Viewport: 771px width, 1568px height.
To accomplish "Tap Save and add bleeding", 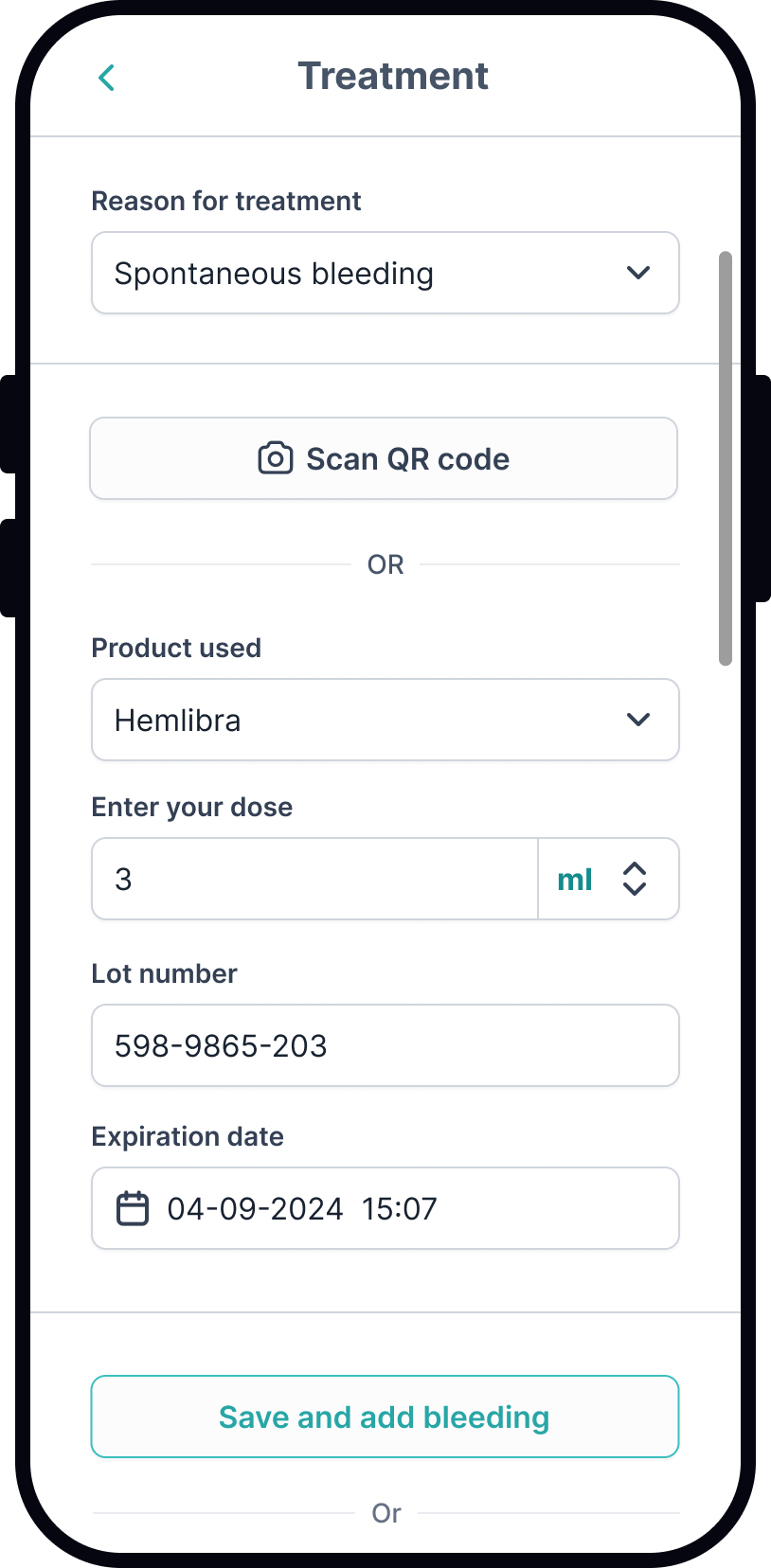I will 385,1417.
